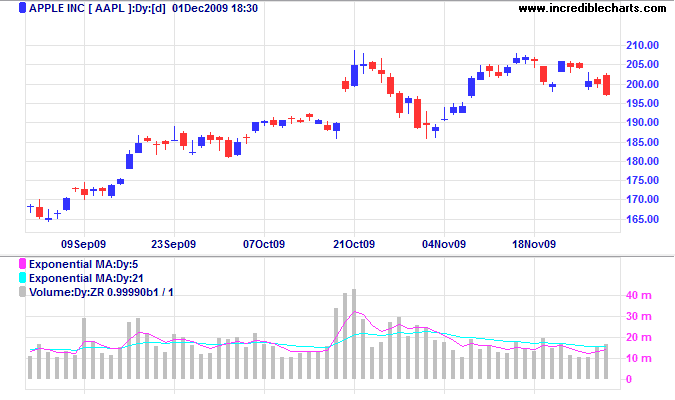The width and height of the screenshot is (675, 400).
Task: Click the cyan Exponential MA 21 swatch
Action: [x=22, y=278]
